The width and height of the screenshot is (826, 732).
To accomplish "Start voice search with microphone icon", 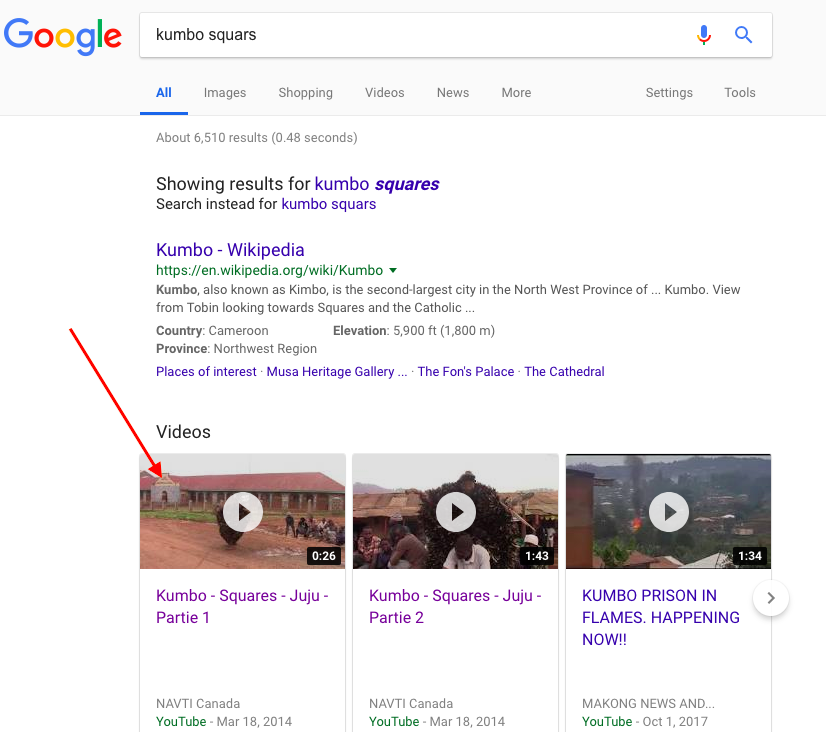I will pos(704,35).
